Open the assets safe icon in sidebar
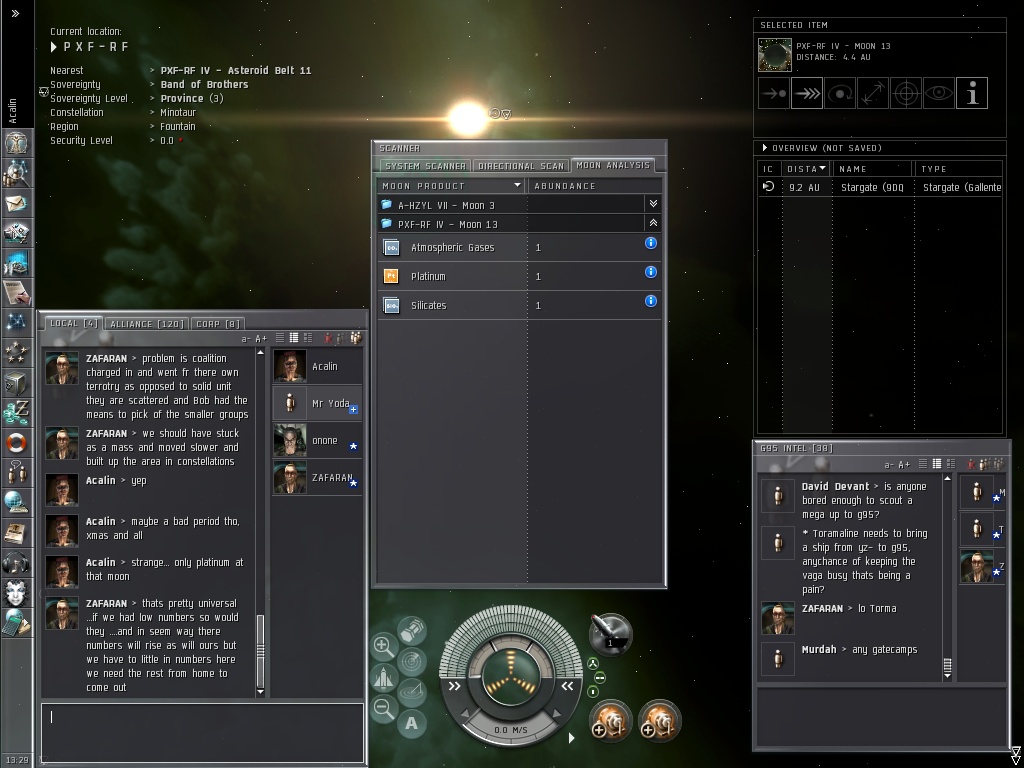The width and height of the screenshot is (1024, 768). coord(16,383)
